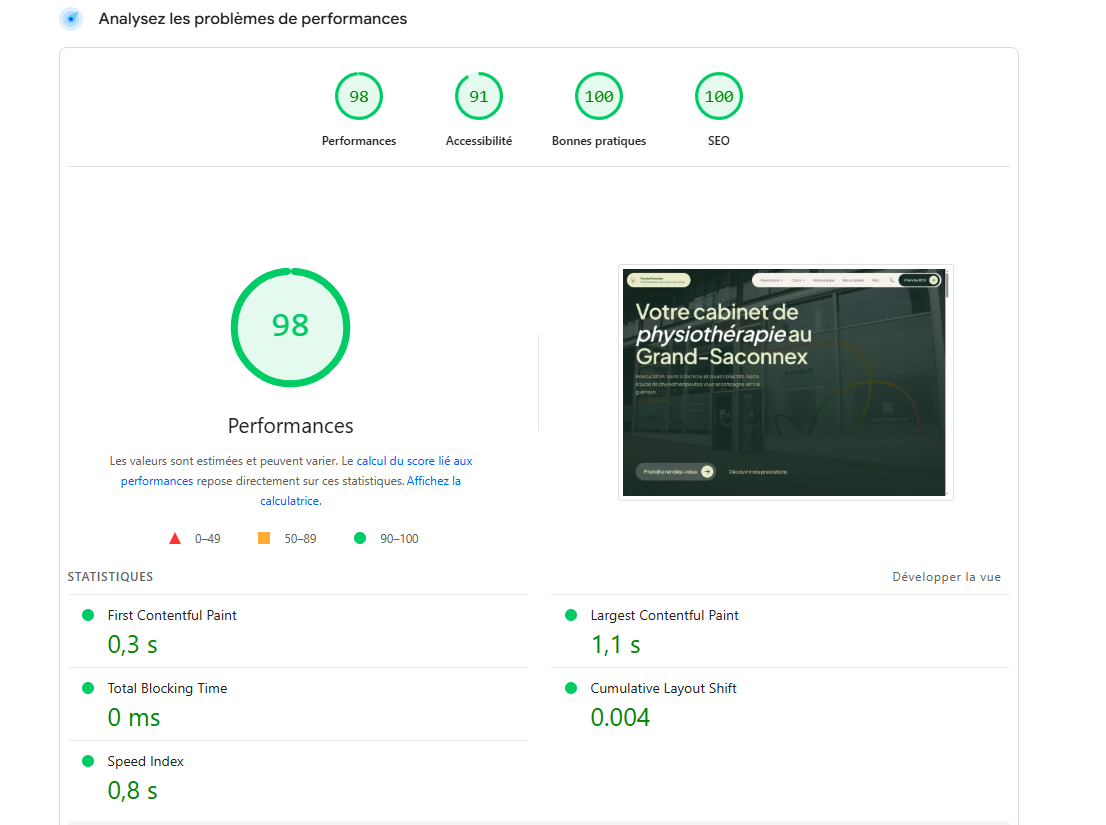Click the Speed Index metric title

click(145, 762)
